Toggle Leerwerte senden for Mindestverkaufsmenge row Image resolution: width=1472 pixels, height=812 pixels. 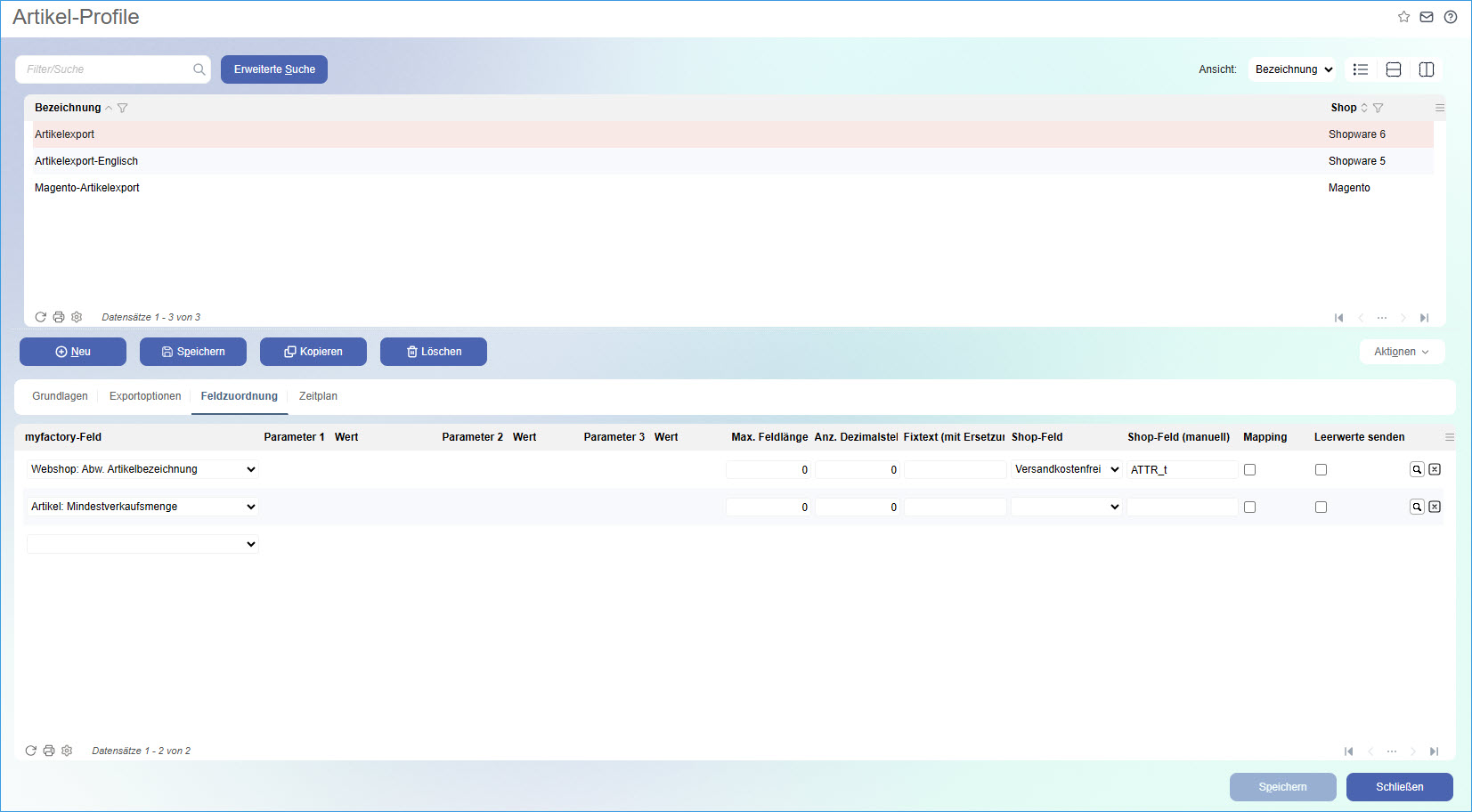click(1321, 507)
